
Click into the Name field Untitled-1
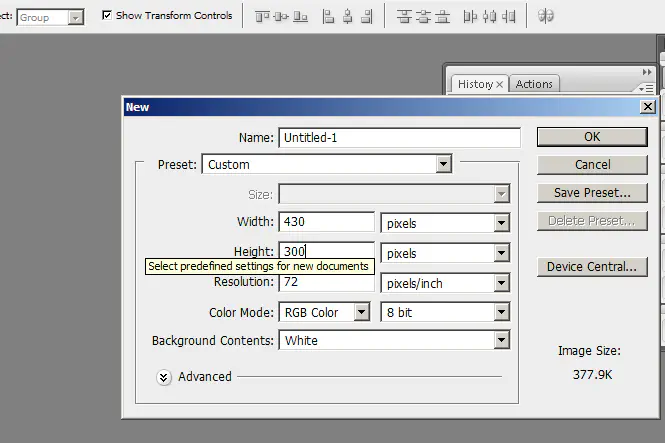pyautogui.click(x=399, y=138)
